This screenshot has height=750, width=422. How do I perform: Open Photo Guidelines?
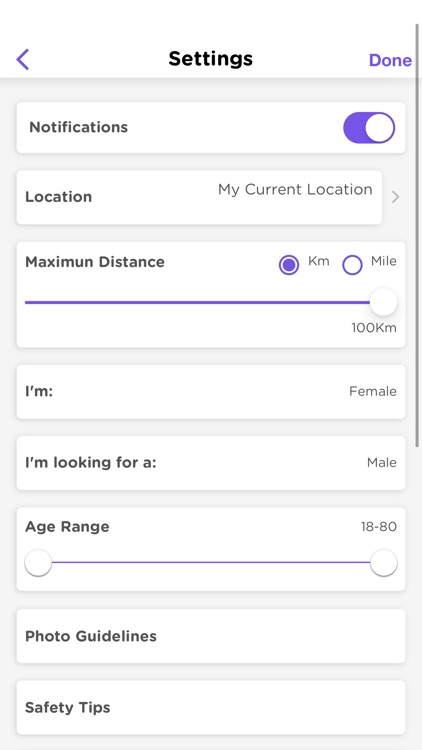tap(211, 636)
